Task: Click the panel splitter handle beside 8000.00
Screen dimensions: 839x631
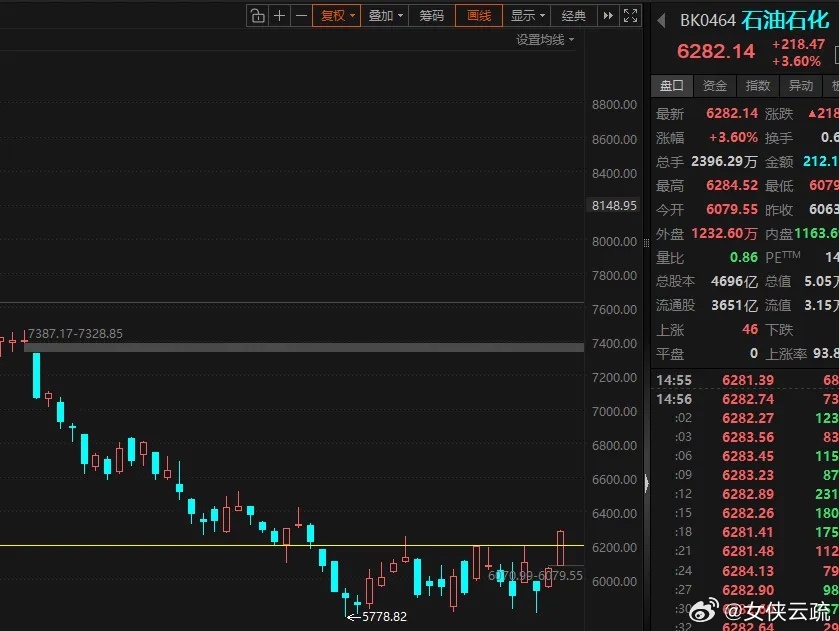Action: coord(646,243)
